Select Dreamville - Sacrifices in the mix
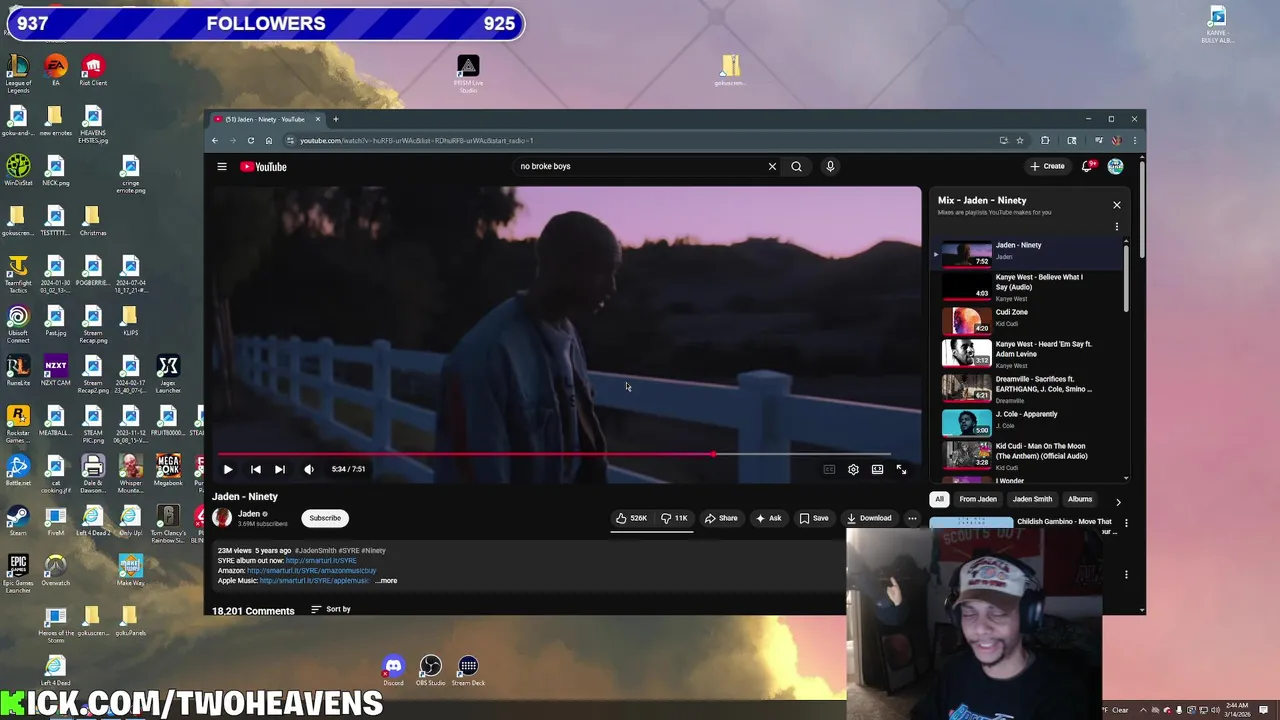1280x720 pixels. tap(1030, 388)
